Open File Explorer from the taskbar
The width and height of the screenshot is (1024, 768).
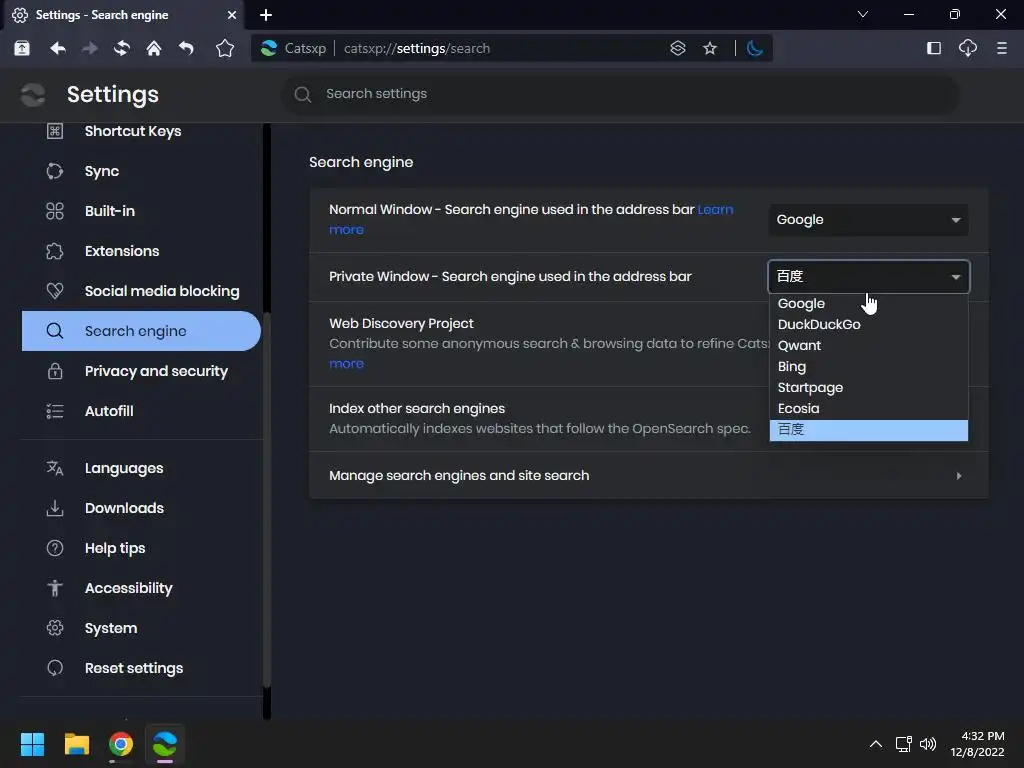point(76,744)
